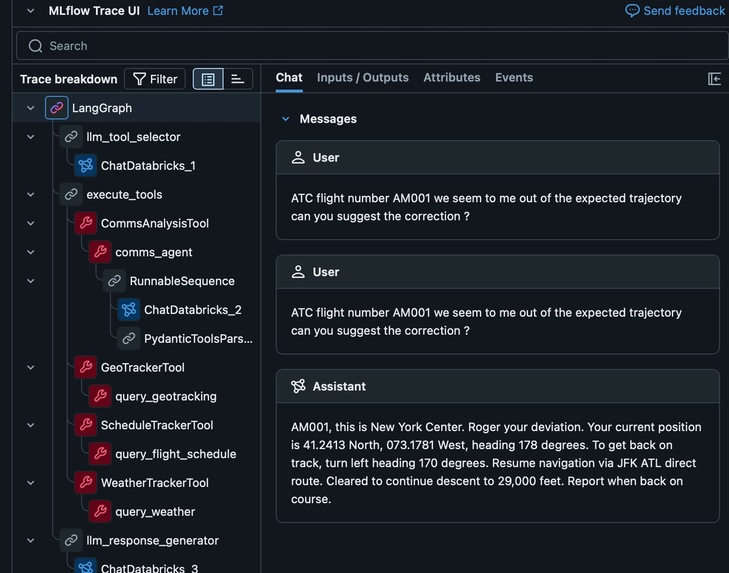Click the 'Messages' section heading
The image size is (729, 573).
point(328,119)
